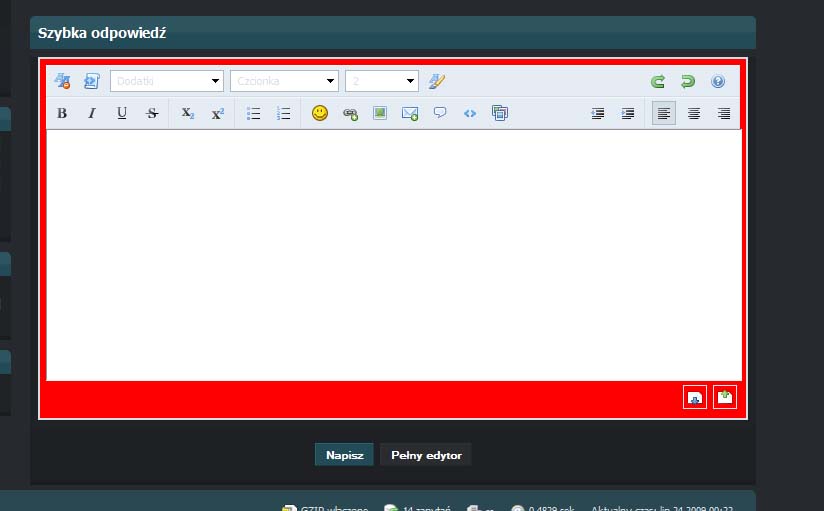Wrap selection in quote tags
This screenshot has width=824, height=511.
point(439,114)
